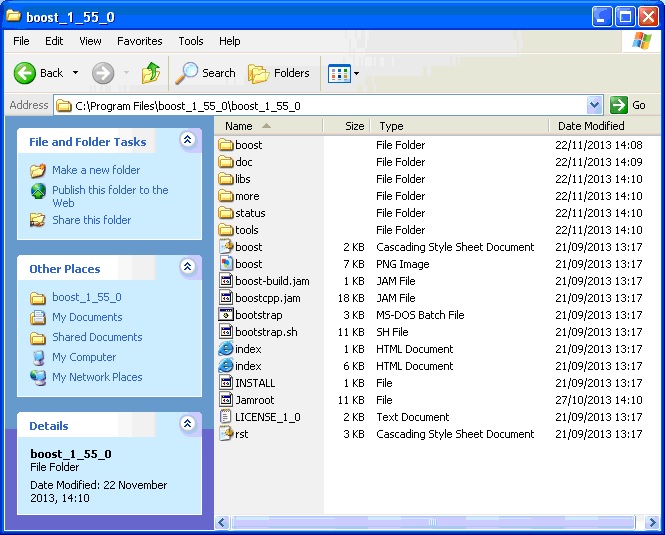Expand the Address bar dropdown arrow
The height and width of the screenshot is (535, 665).
[594, 105]
